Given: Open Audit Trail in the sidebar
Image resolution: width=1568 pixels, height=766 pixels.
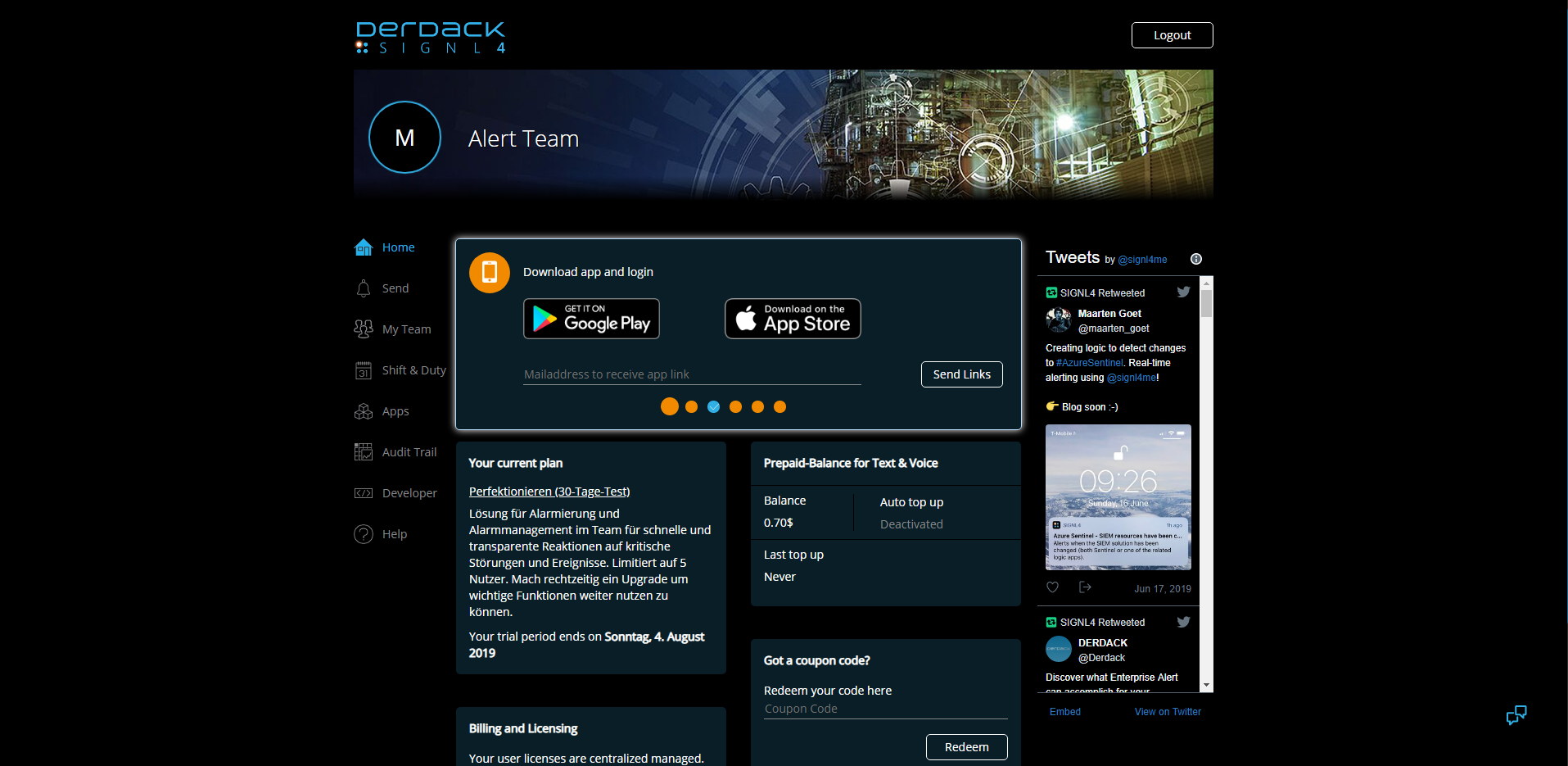Looking at the screenshot, I should [409, 452].
